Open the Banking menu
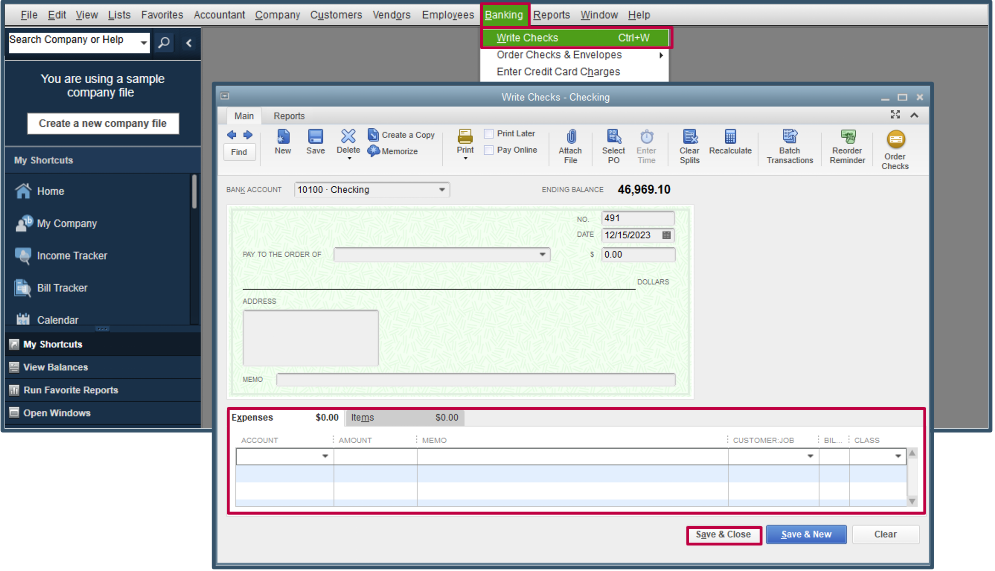Screen dimensions: 995x571 point(504,15)
